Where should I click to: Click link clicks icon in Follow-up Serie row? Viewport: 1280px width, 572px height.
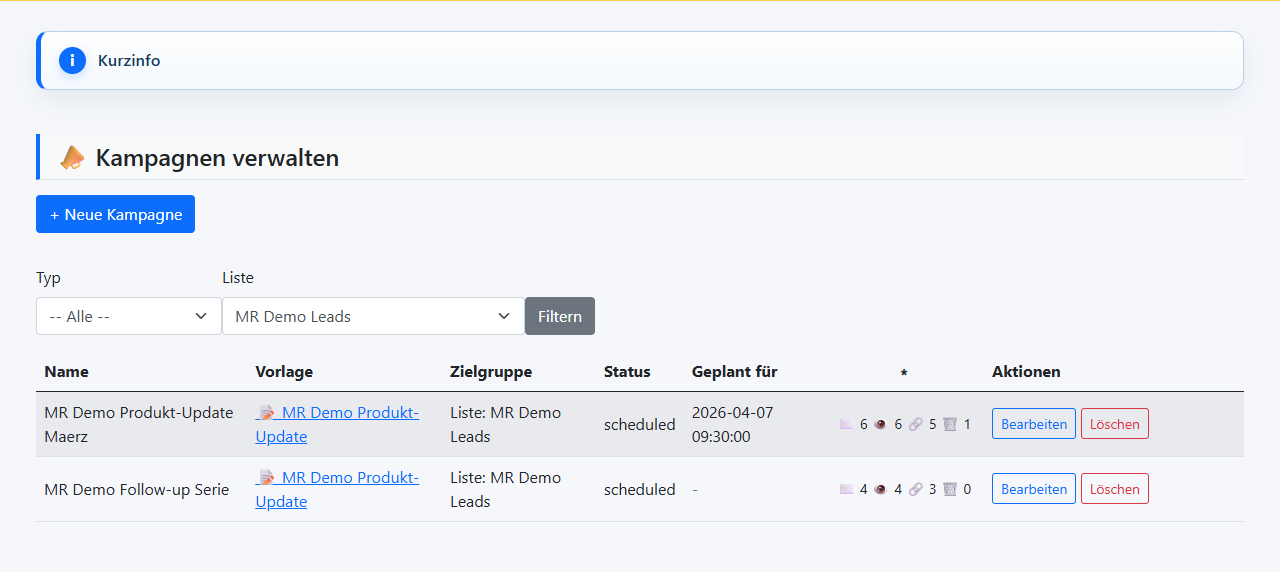[x=915, y=489]
